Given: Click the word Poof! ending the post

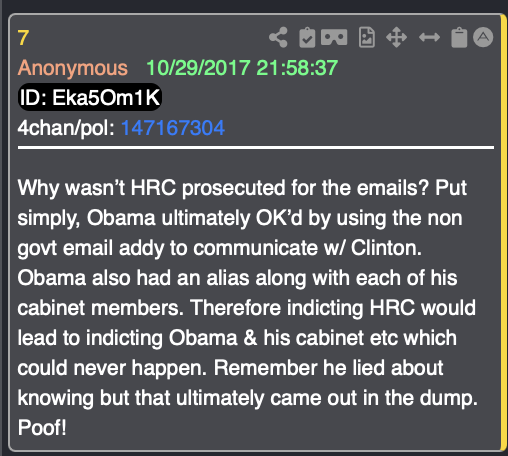Looking at the screenshot, I should point(42,428).
